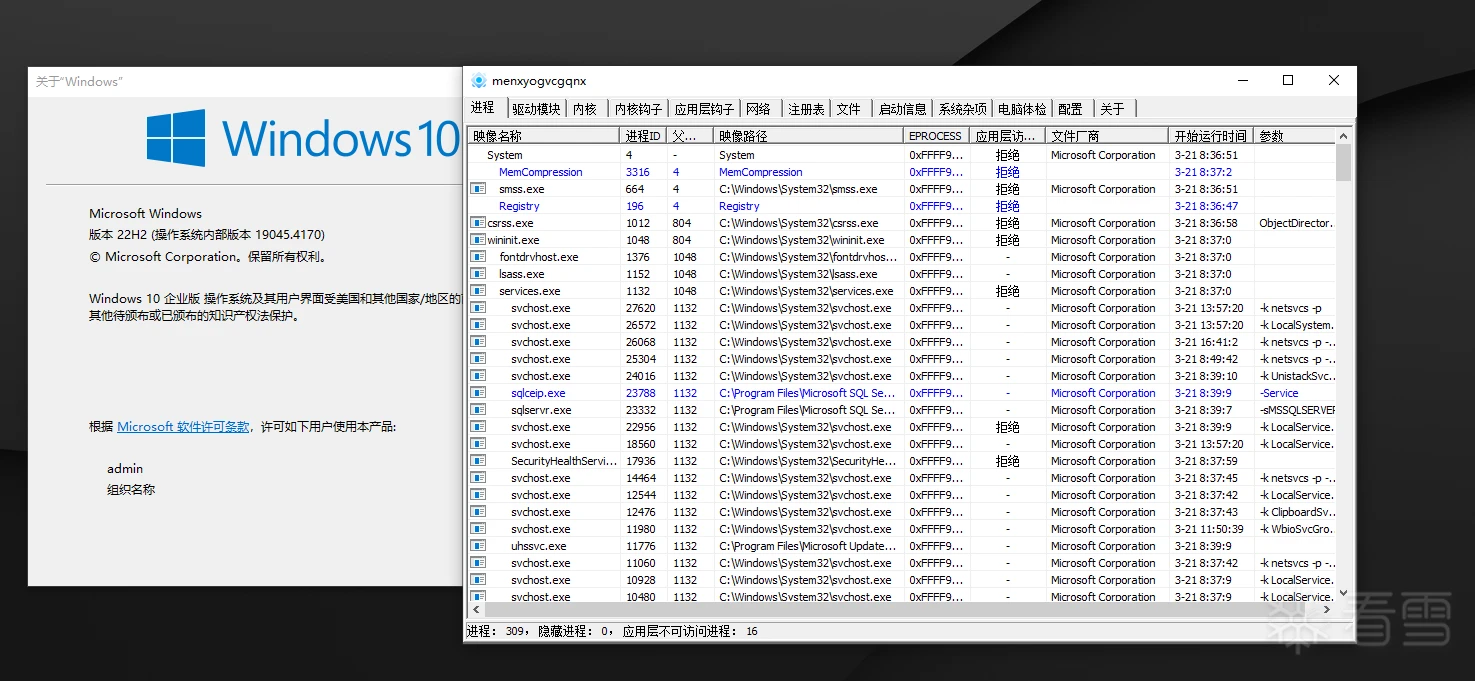Click the process icon beside sqlservr.exe
Screen dimensions: 1475x681
pyautogui.click(x=478, y=410)
